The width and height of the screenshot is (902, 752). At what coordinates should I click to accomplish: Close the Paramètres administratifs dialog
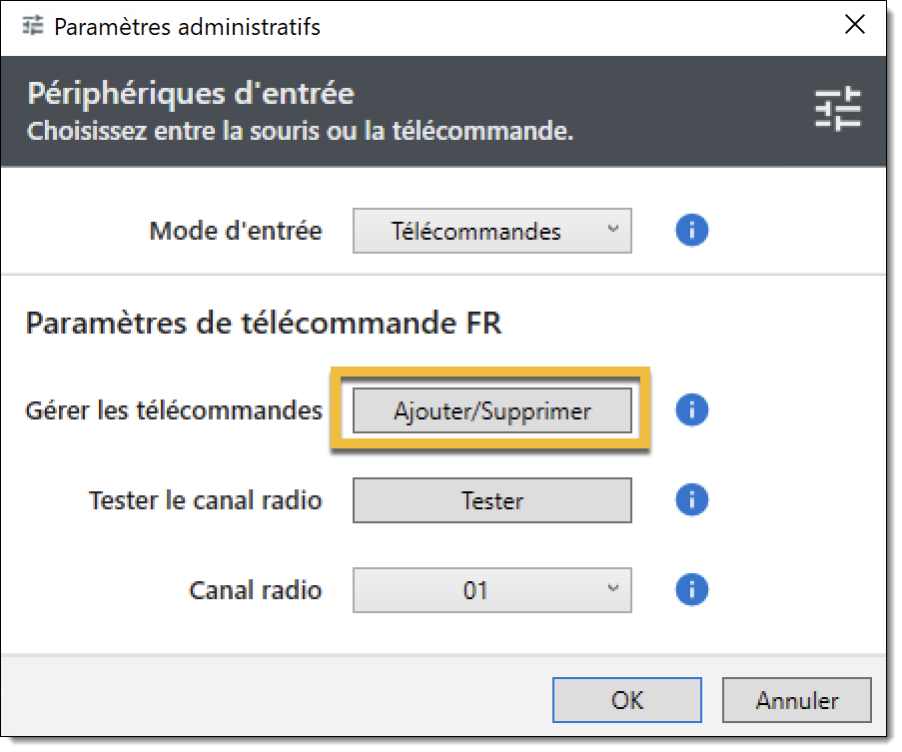point(854,26)
